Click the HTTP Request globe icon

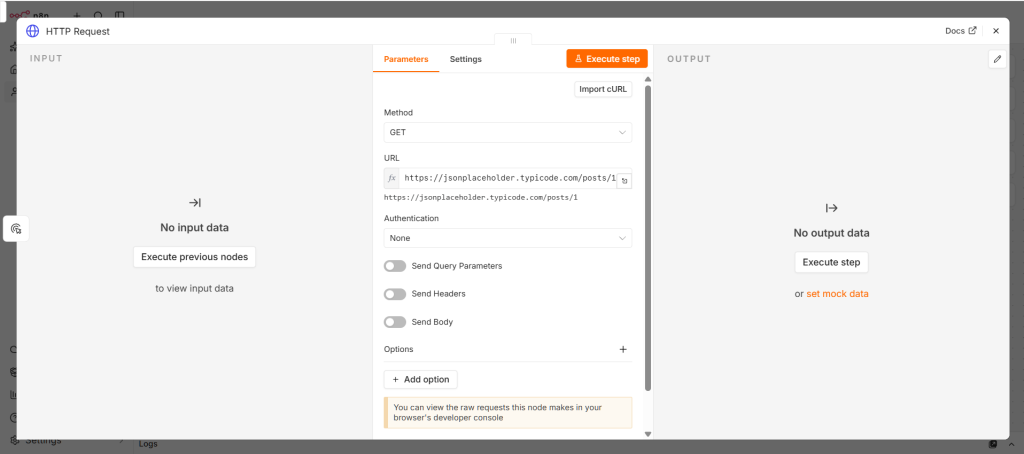32,31
